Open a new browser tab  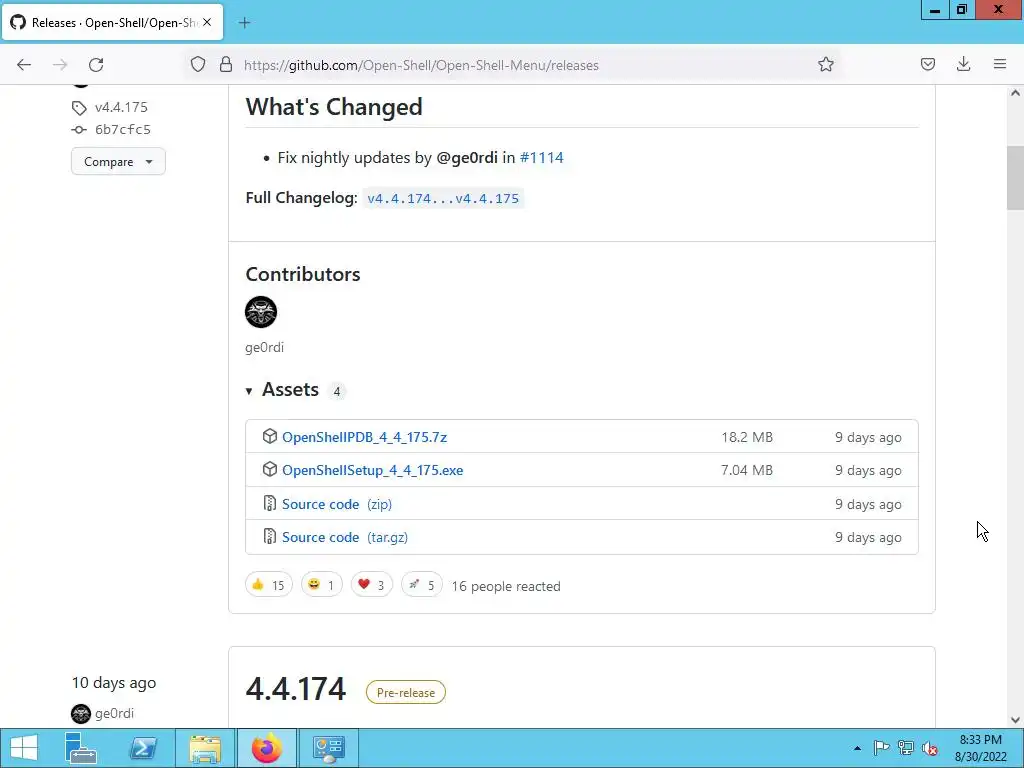pos(244,23)
